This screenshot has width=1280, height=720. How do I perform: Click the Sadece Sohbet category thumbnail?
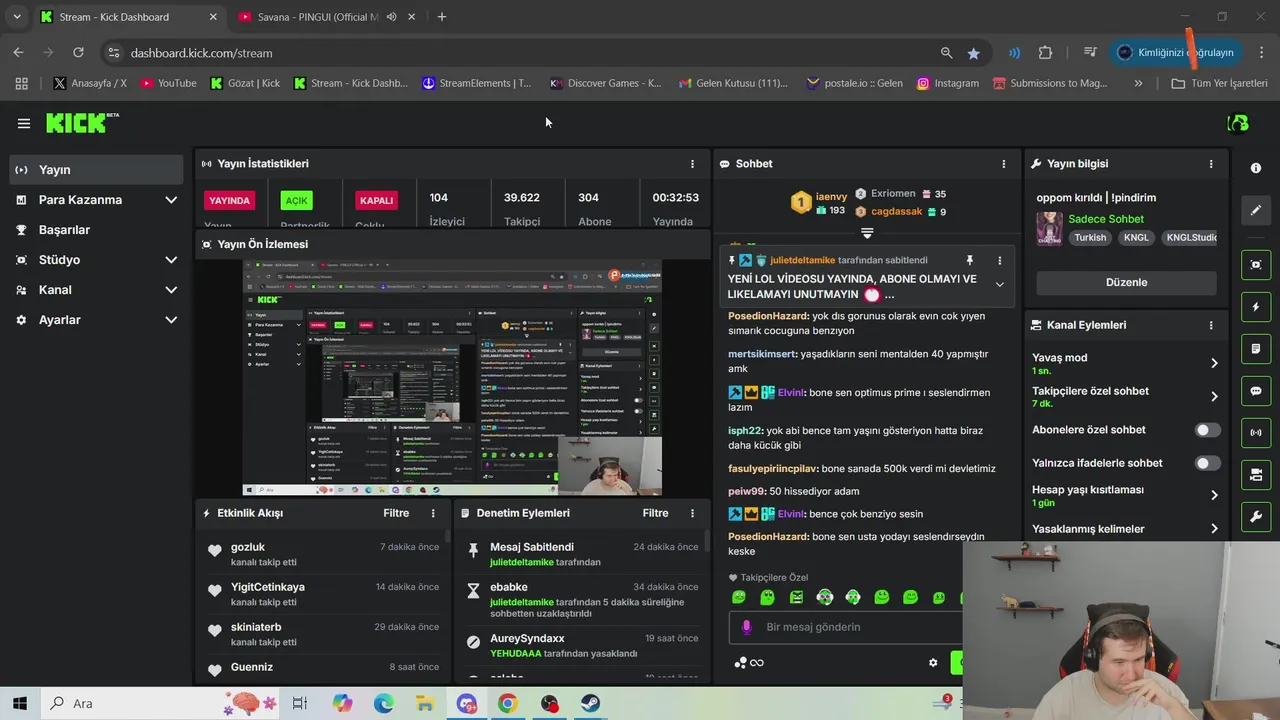pos(1049,228)
